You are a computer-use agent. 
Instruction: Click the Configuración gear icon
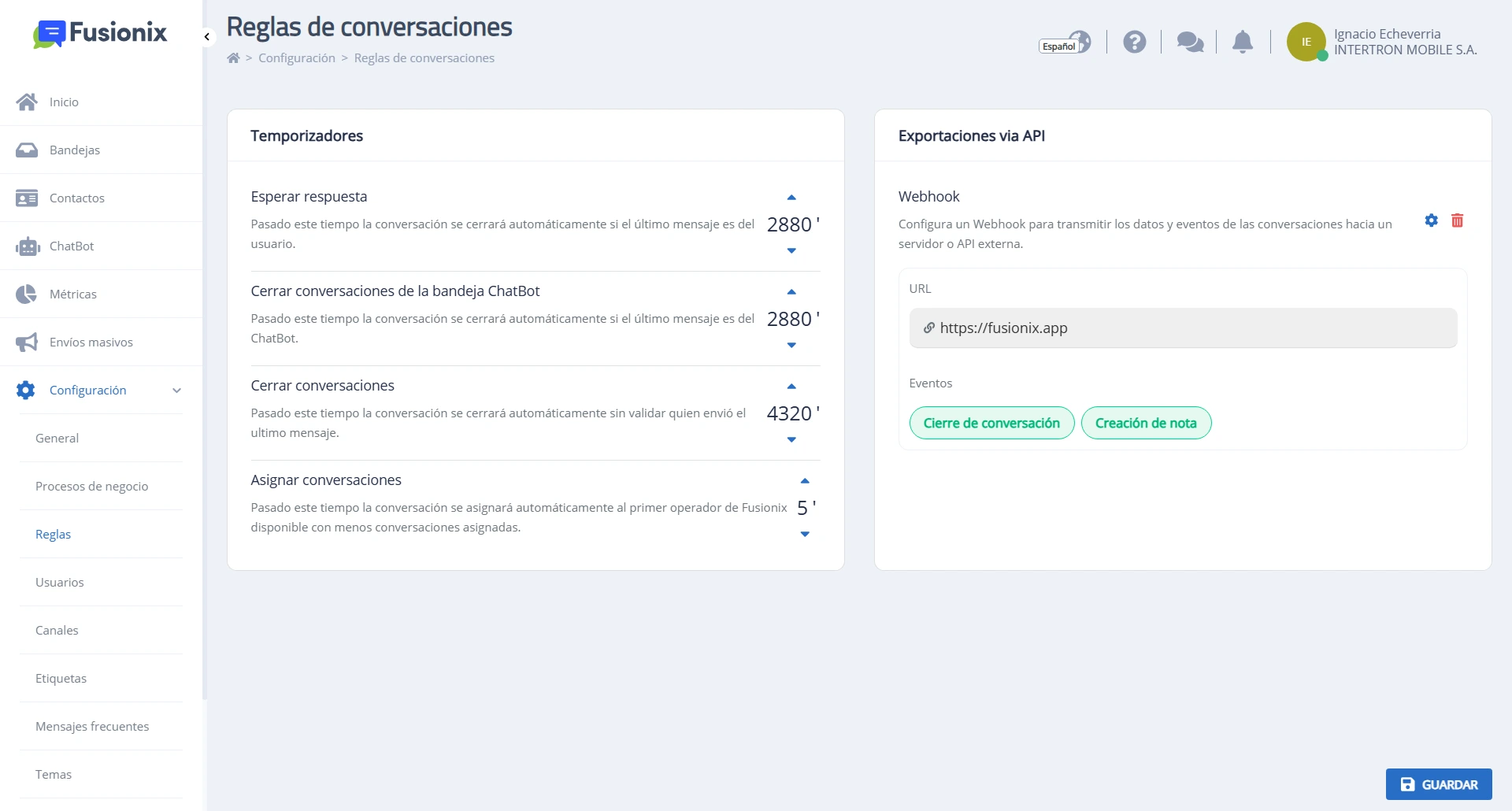point(26,390)
